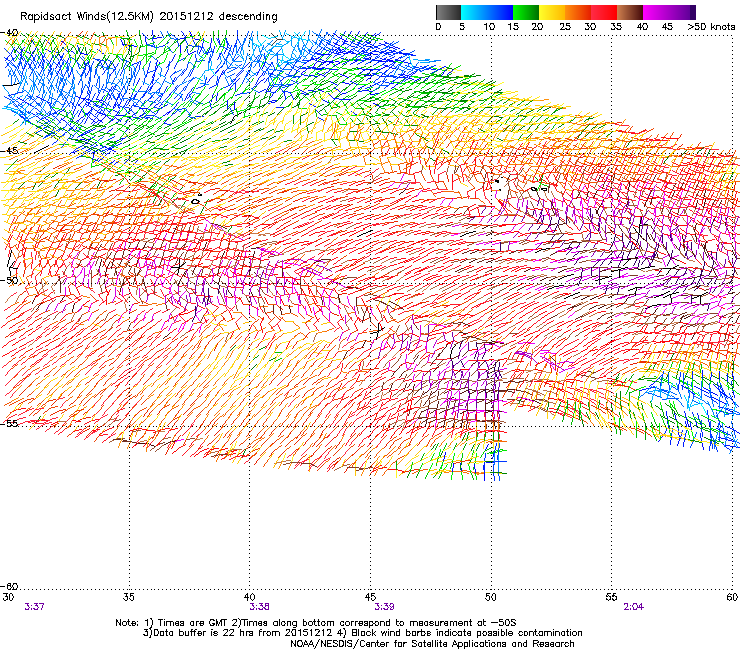
Task: Click the purple time stamp 3:39
Action: (384, 607)
